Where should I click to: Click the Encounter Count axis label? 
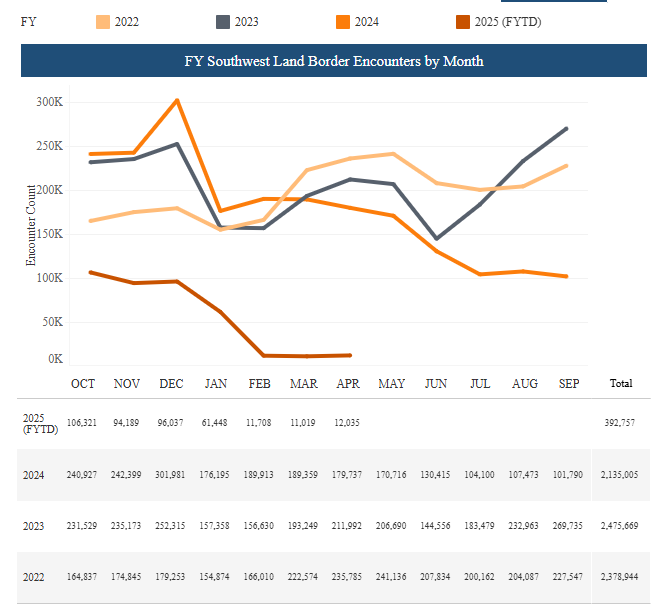(31, 225)
